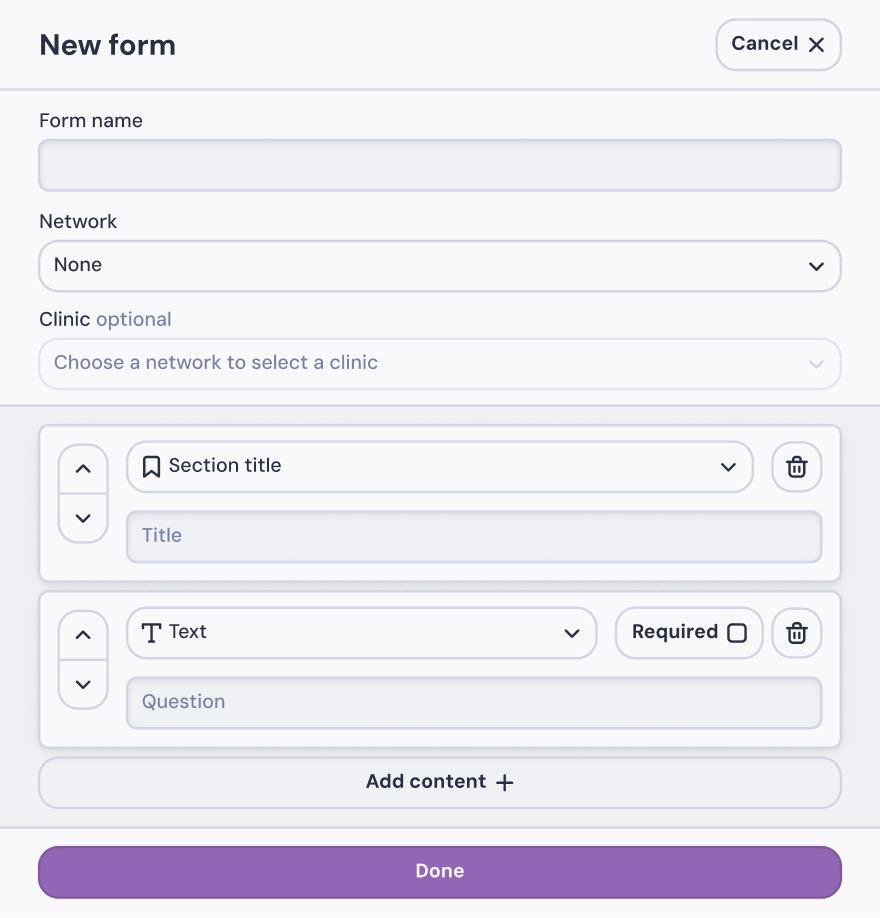The width and height of the screenshot is (880, 918).
Task: Click the plus icon on Add content
Action: [505, 783]
